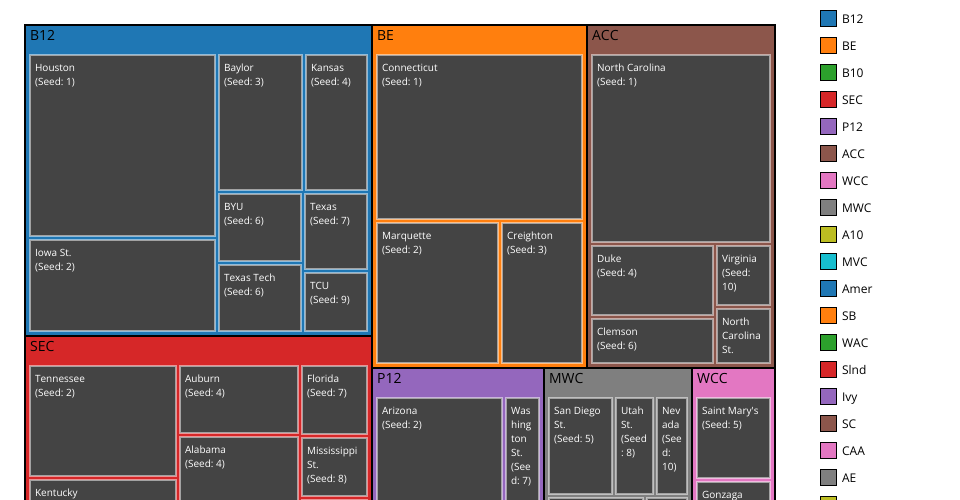Viewport: 960px width, 500px height.
Task: Click the Ivy legend label
Action: coord(849,397)
